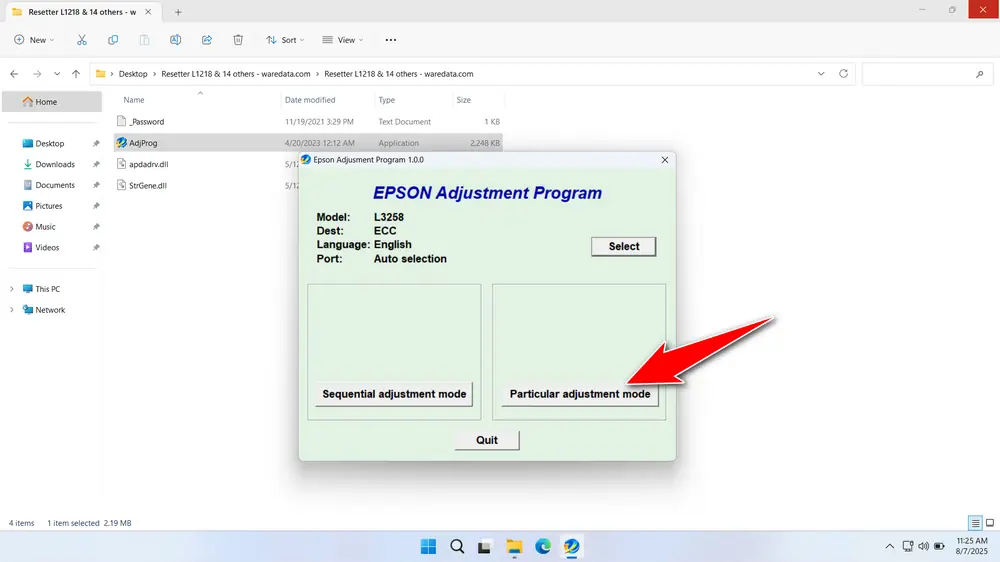
Task: Open the See more ellipsis menu
Action: [391, 40]
